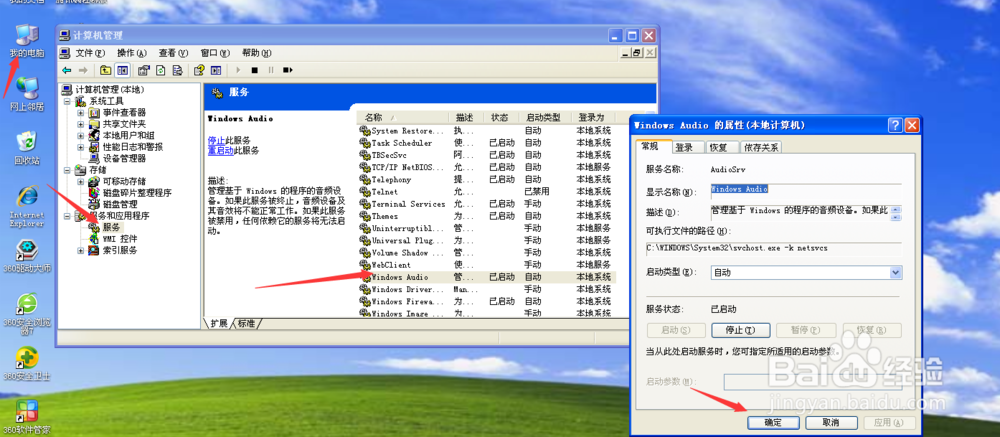Expand the 性能日志和警报 tree node
This screenshot has width=1000, height=437.
pyautogui.click(x=80, y=147)
